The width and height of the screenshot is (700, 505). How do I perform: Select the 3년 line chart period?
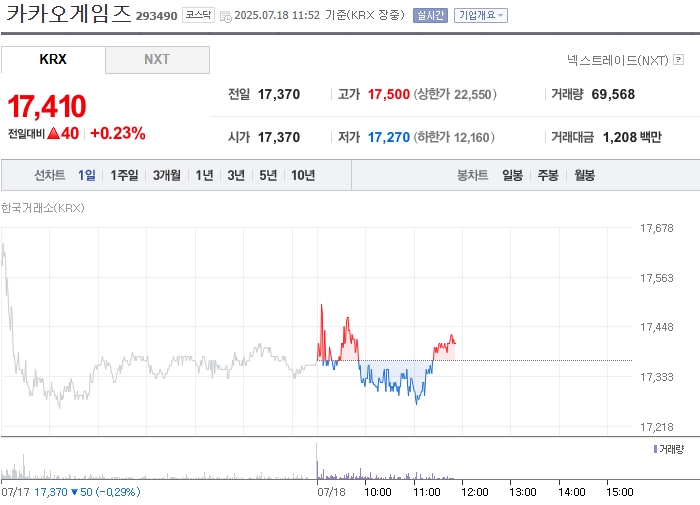point(236,175)
